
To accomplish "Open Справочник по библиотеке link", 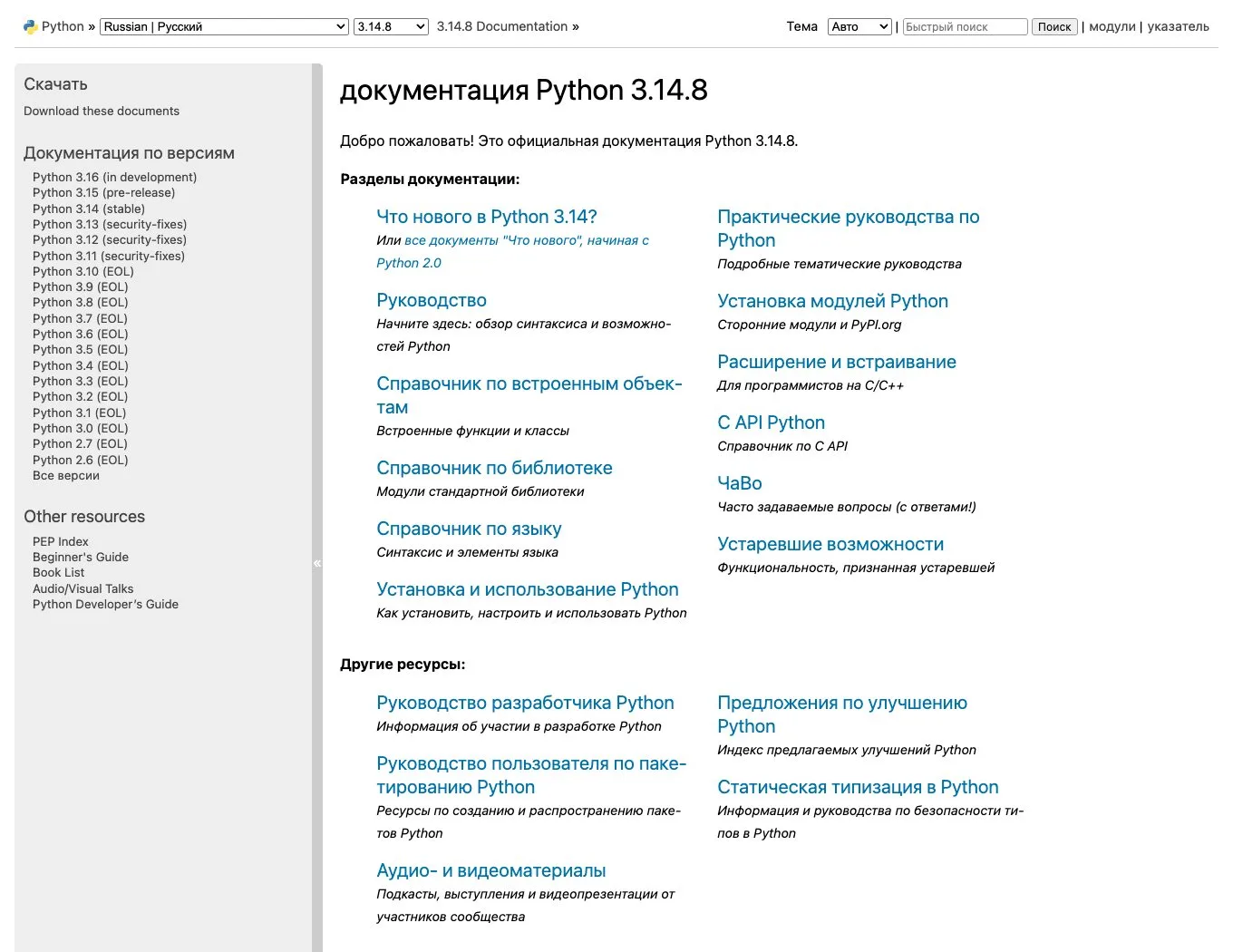I will 494,468.
